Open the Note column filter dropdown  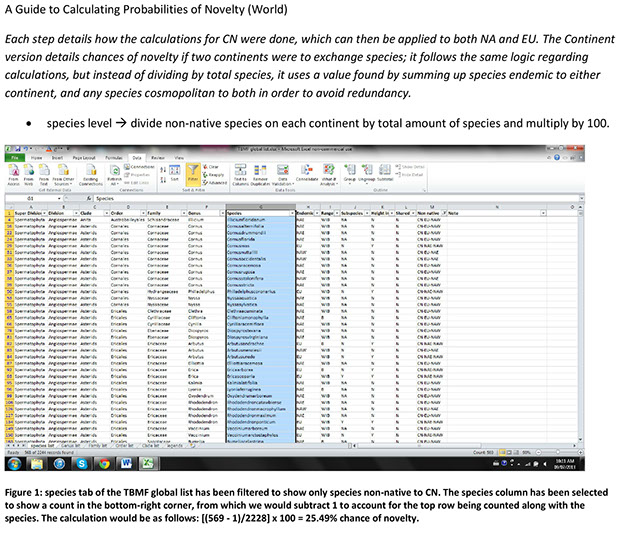coord(543,213)
